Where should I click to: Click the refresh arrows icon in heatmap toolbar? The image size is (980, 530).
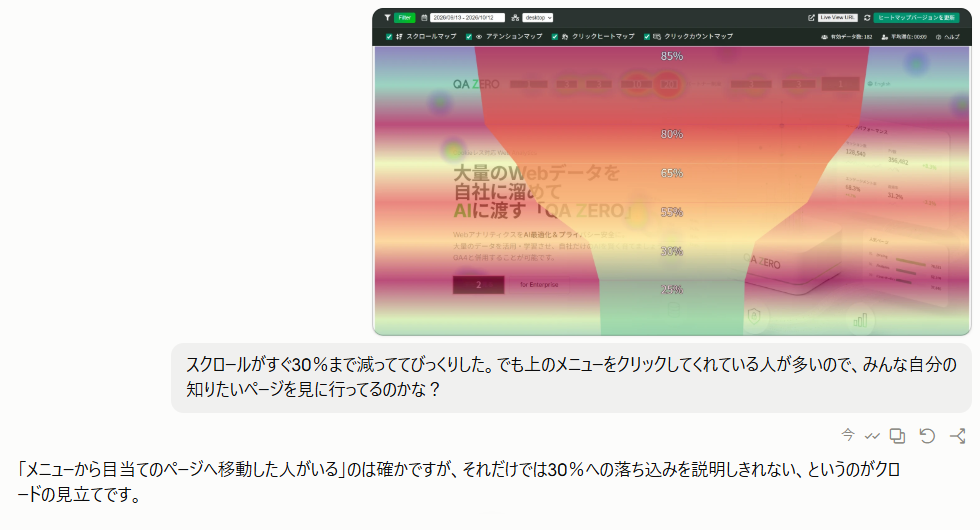[x=867, y=18]
